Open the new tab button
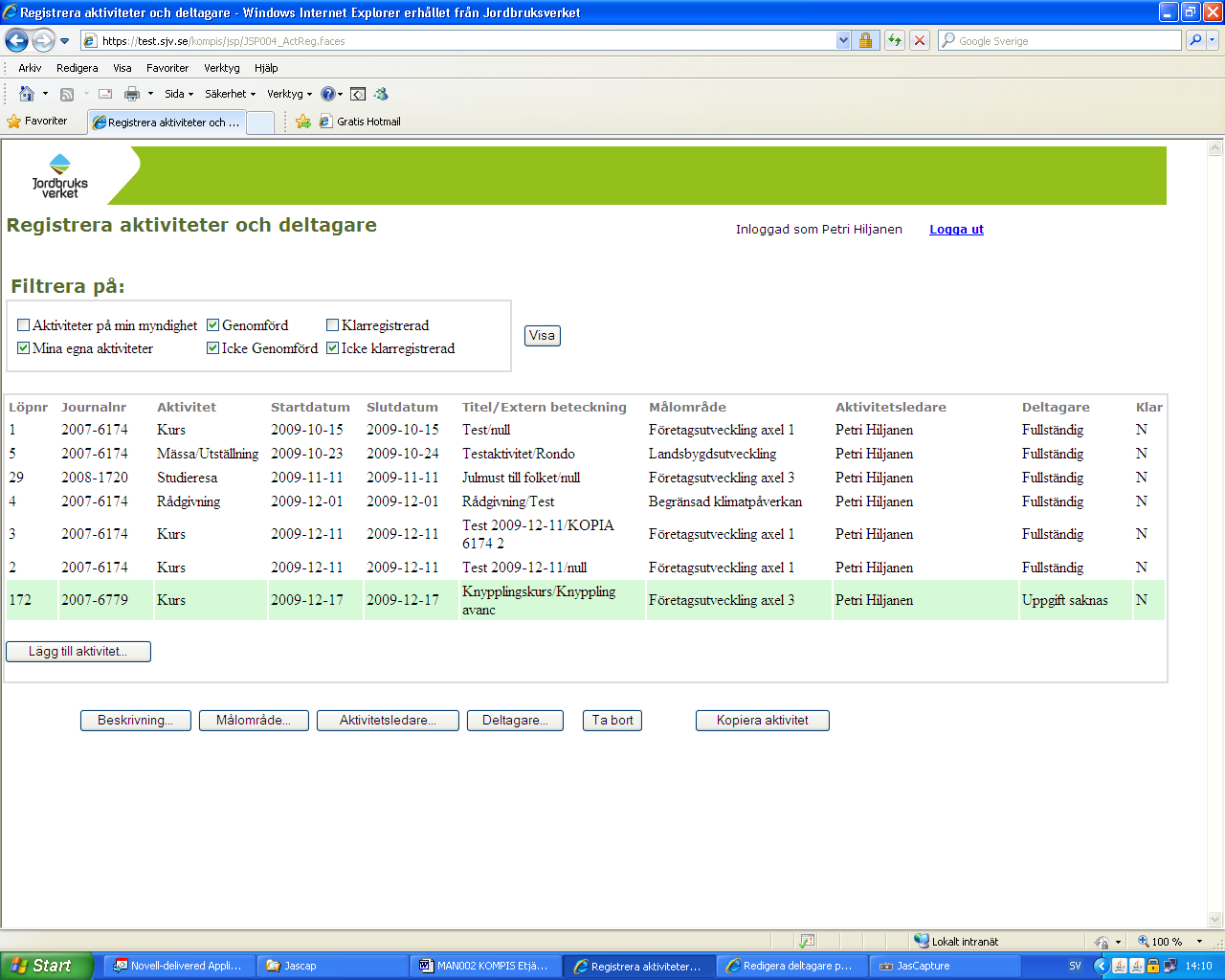Image resolution: width=1225 pixels, height=980 pixels. [260, 122]
